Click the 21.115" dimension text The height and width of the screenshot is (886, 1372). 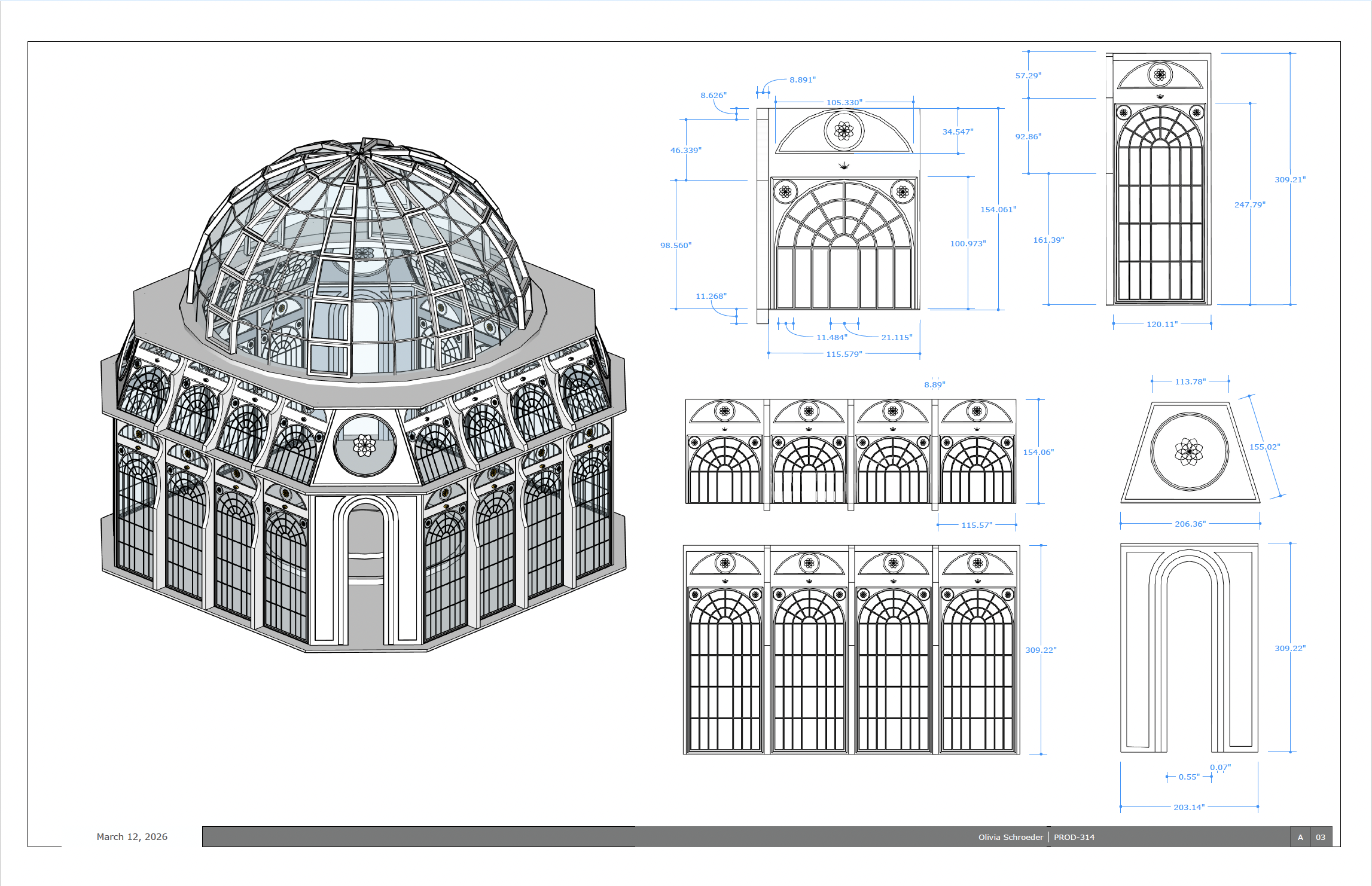897,337
